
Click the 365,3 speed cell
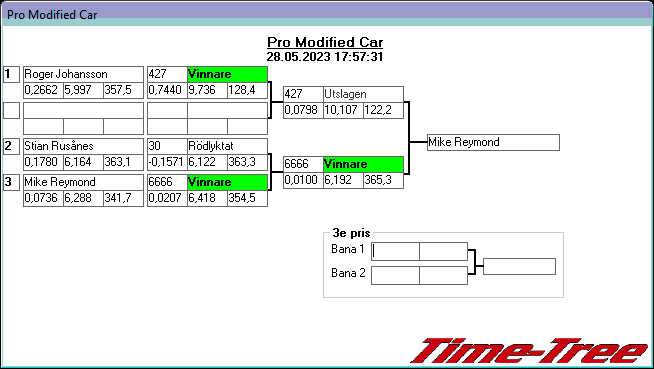[x=383, y=180]
